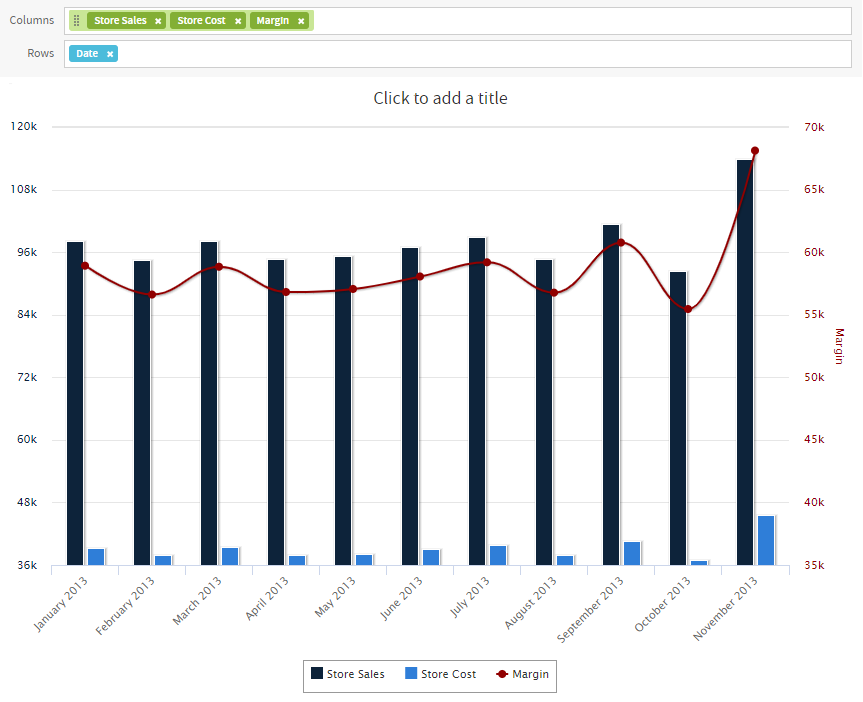Click the Store Sales legend color swatch

(x=317, y=673)
